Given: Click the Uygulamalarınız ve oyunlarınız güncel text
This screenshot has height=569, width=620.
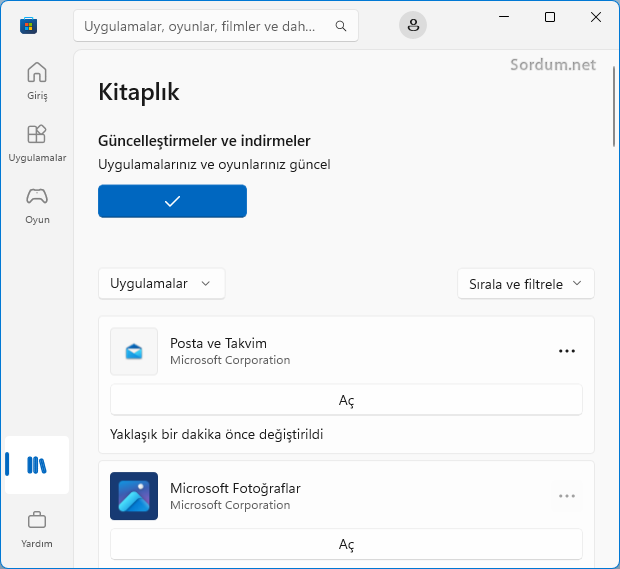Looking at the screenshot, I should coord(214,164).
